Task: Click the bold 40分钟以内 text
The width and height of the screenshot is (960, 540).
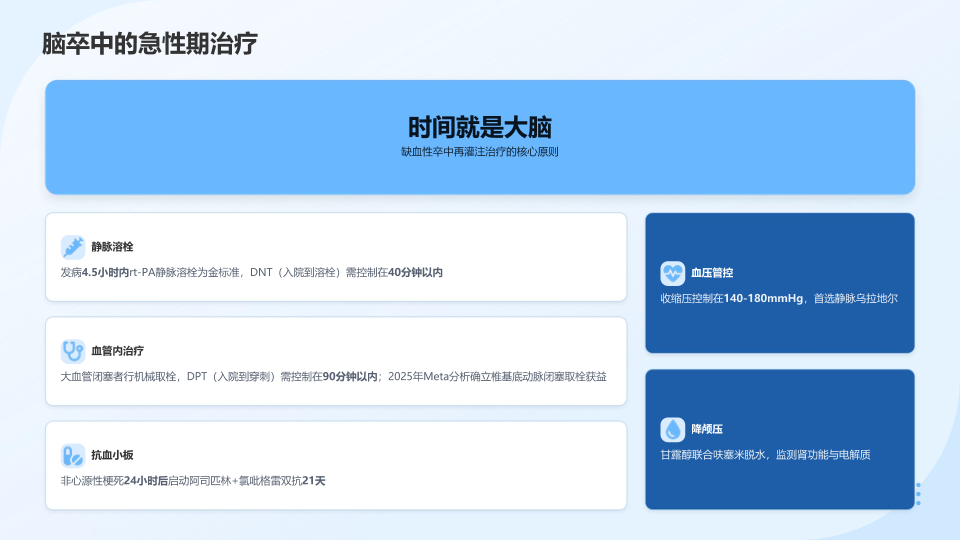Action: click(x=416, y=272)
